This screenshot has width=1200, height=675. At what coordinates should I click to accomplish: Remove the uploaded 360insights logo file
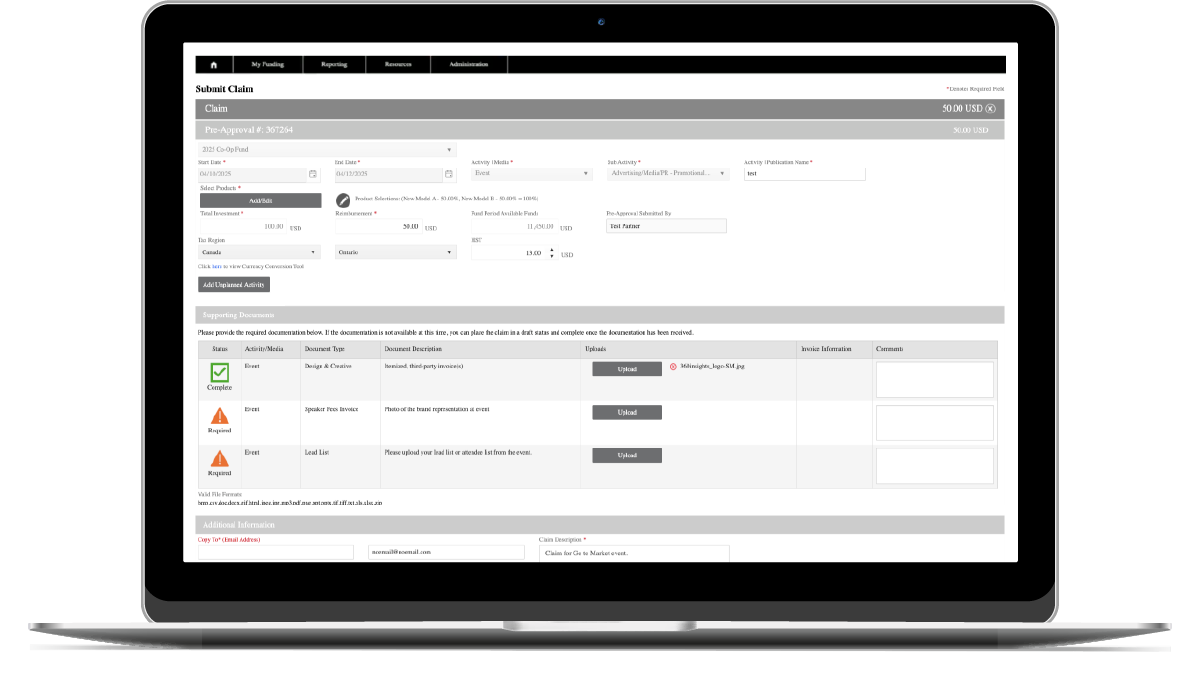pyautogui.click(x=673, y=367)
